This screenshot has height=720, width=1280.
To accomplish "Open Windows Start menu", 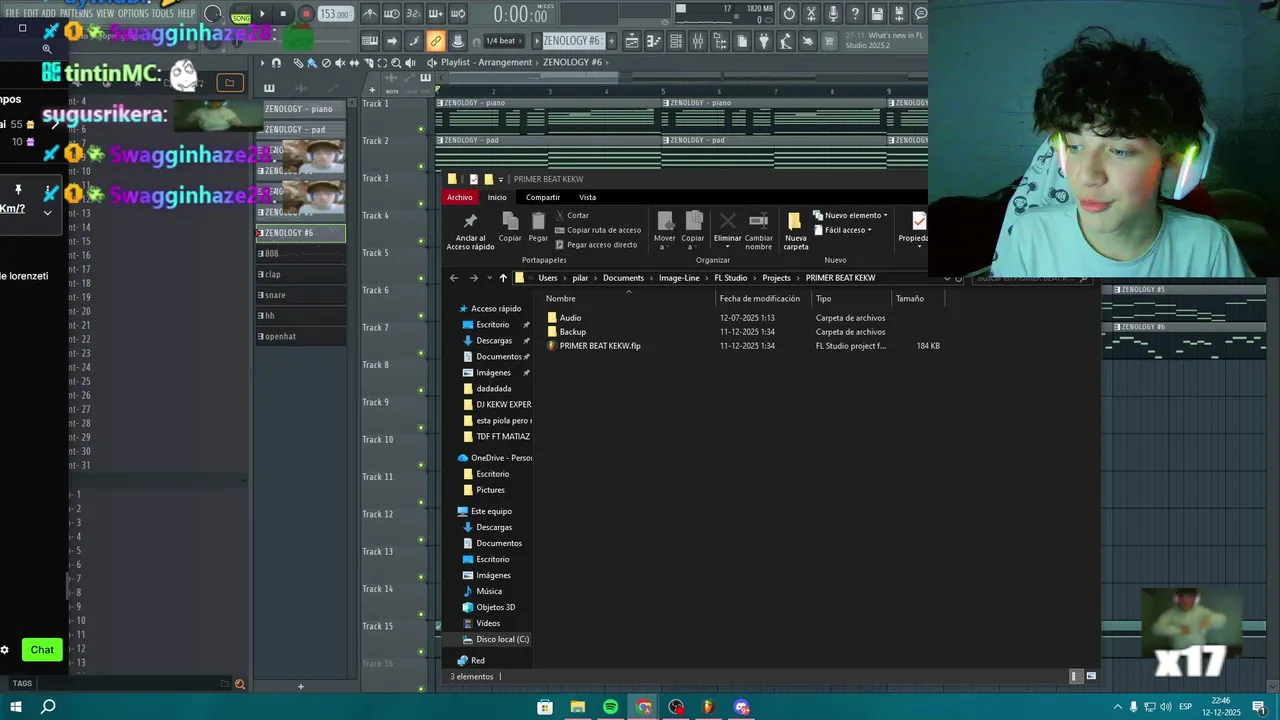I will [16, 707].
